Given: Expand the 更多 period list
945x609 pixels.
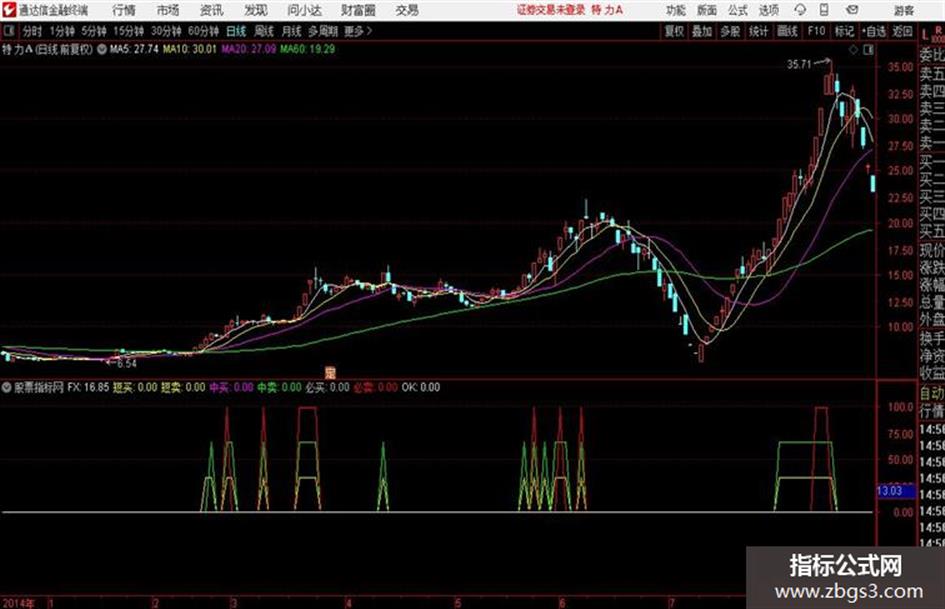Looking at the screenshot, I should click(358, 31).
